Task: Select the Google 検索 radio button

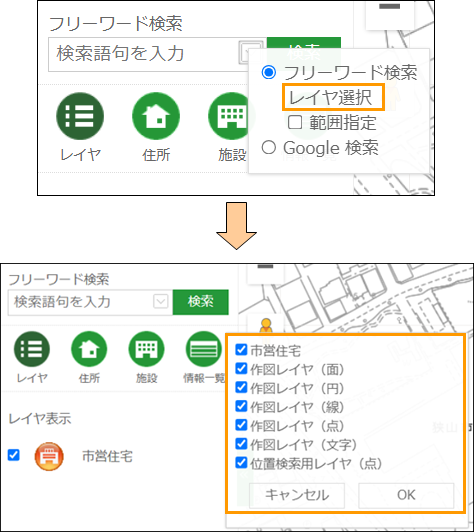Action: point(269,147)
